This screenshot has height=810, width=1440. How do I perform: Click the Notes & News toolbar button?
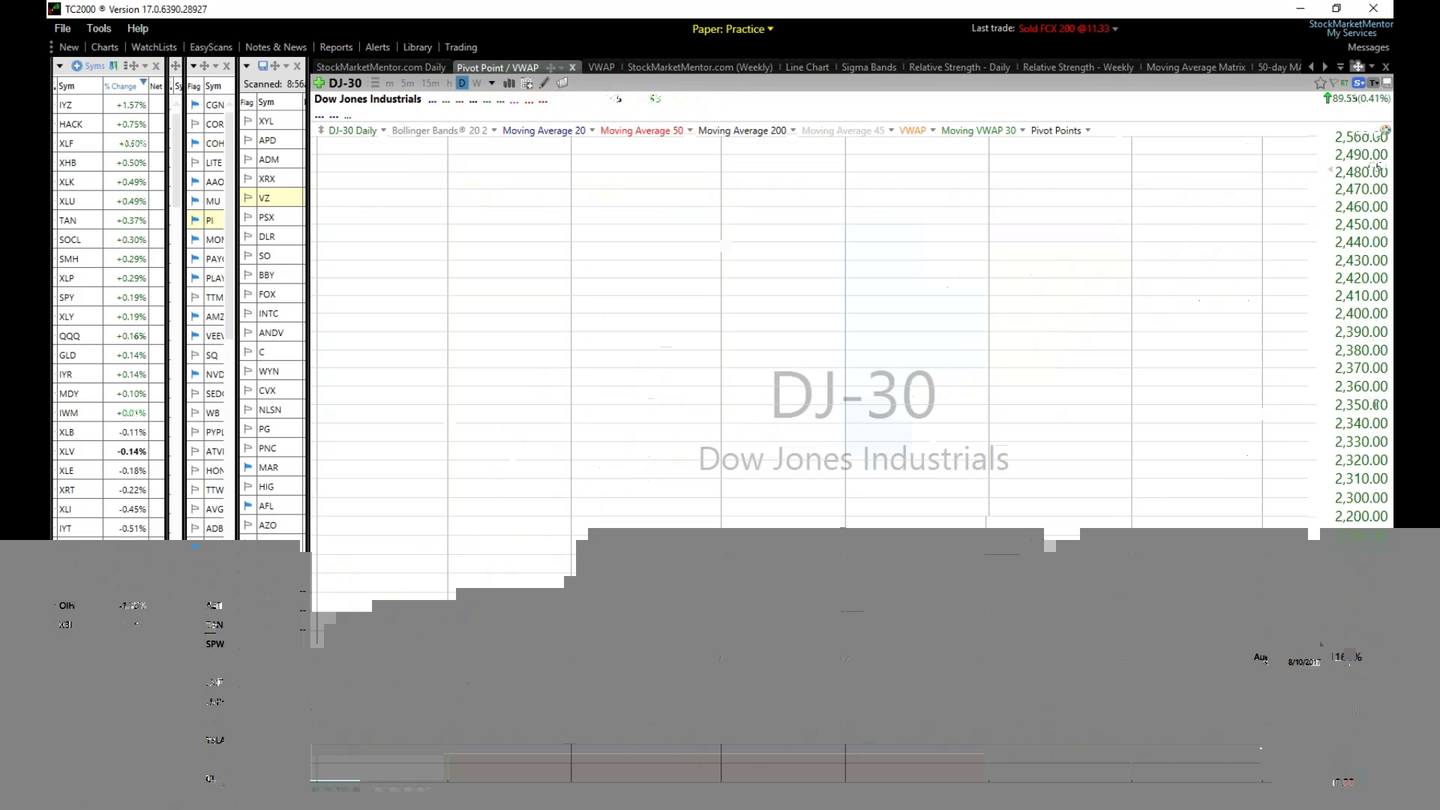[275, 47]
